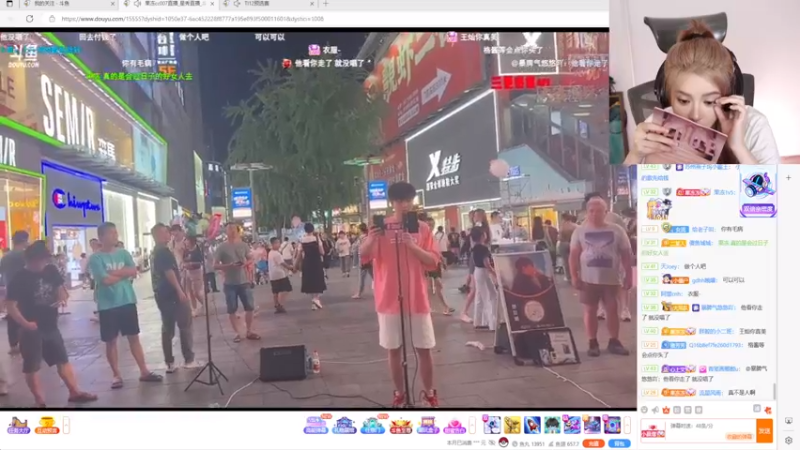The width and height of the screenshot is (800, 450).
Task: Mute the tab via speaker icon
Action: point(138,4)
